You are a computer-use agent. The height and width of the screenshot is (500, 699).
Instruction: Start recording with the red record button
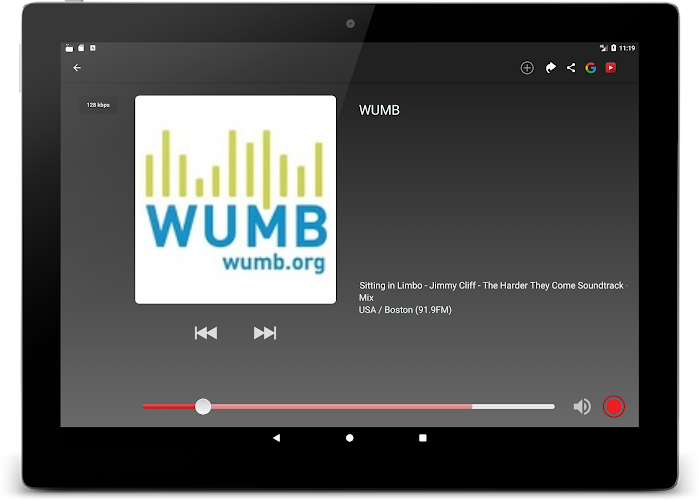point(614,406)
